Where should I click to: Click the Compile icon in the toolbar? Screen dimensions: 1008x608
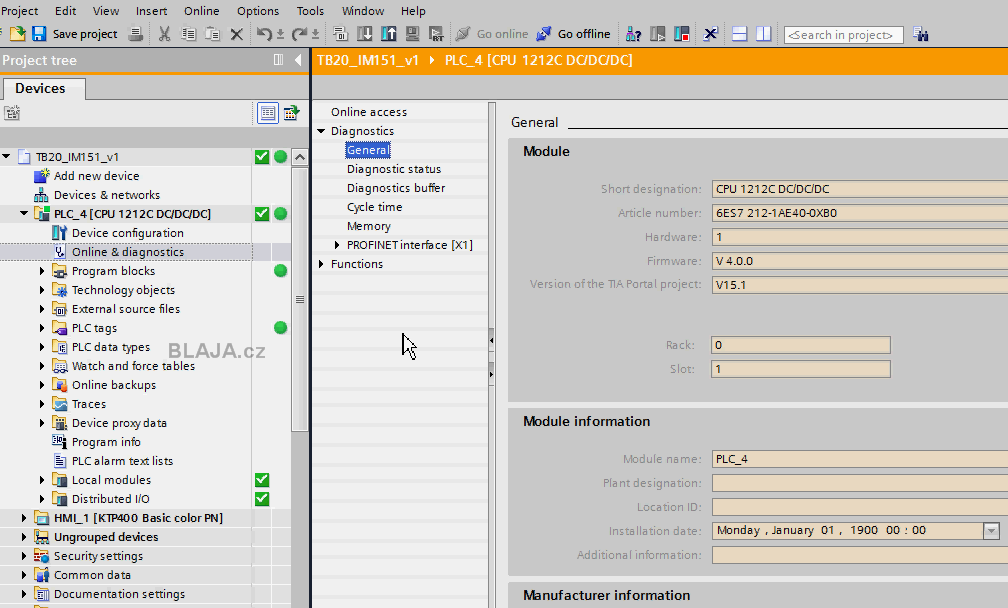click(x=341, y=33)
